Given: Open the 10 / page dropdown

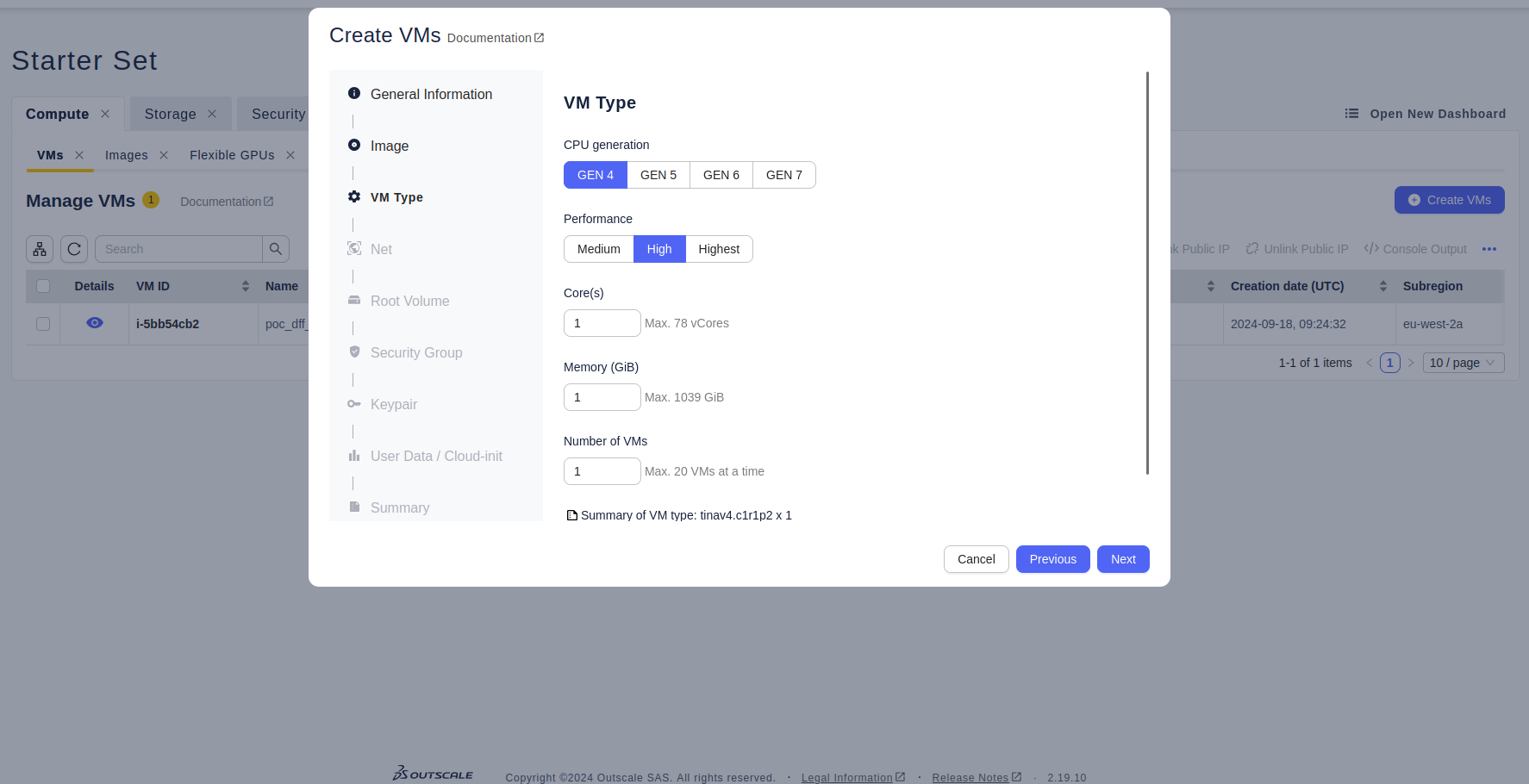Looking at the screenshot, I should coord(1463,363).
